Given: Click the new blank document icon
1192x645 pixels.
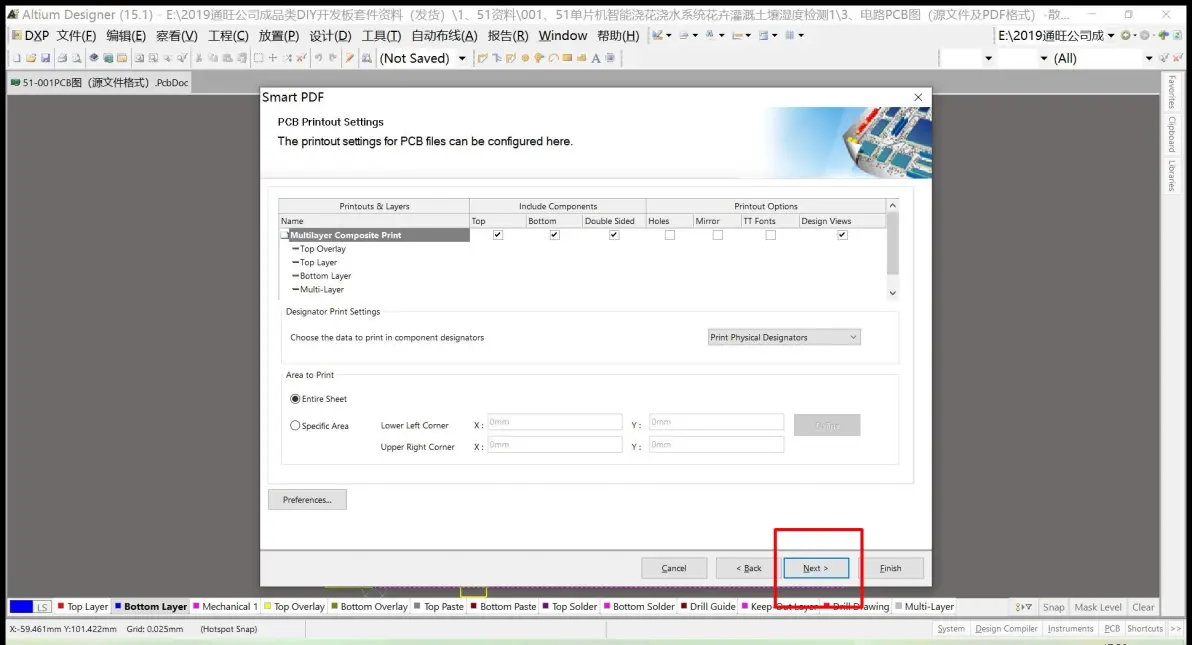Looking at the screenshot, I should (16, 58).
